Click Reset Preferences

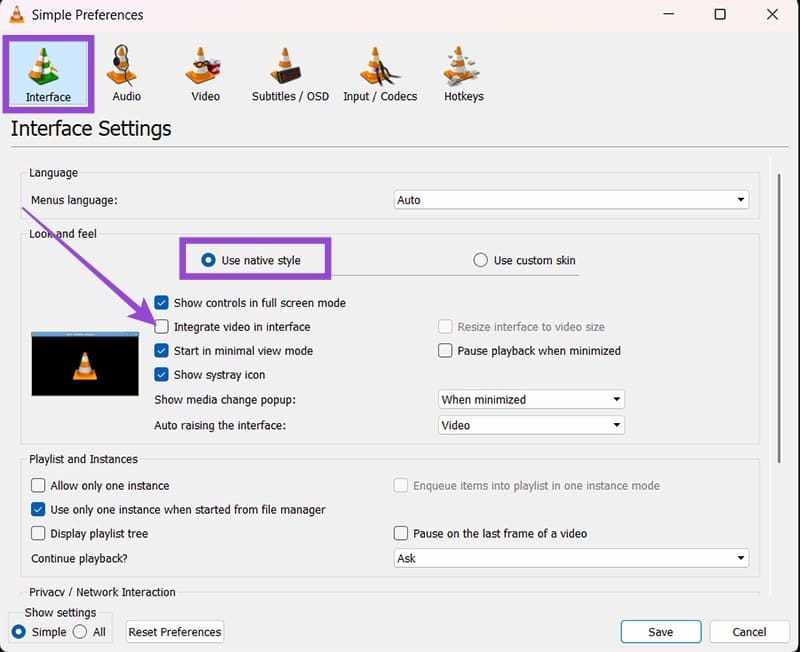(174, 632)
